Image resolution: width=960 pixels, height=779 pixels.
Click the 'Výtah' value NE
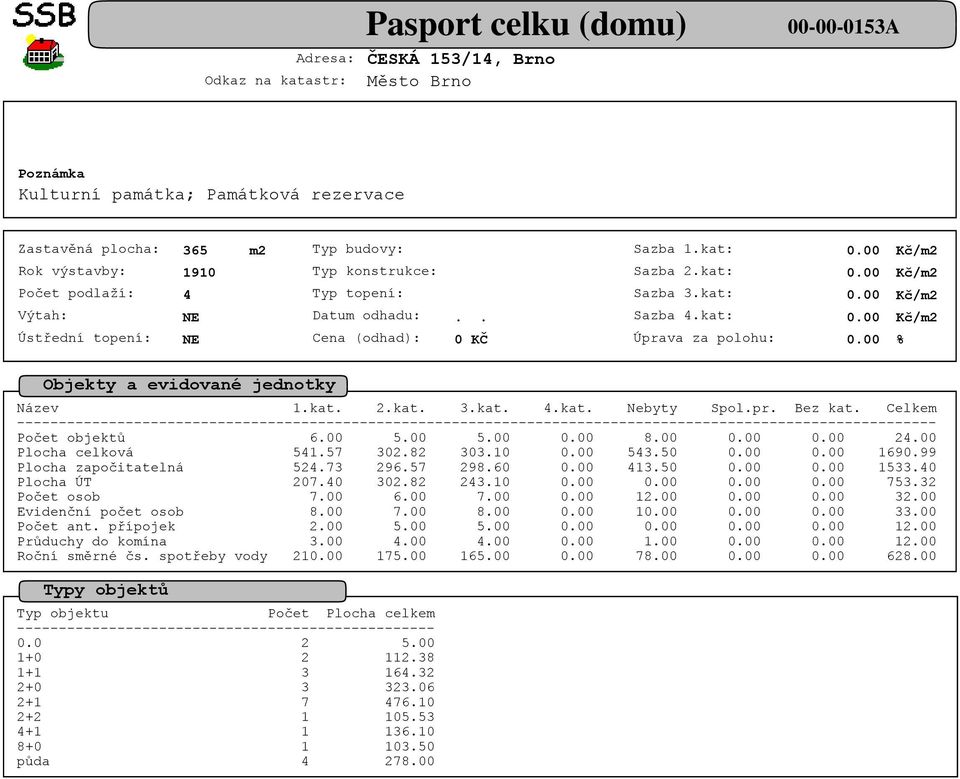pos(190,317)
